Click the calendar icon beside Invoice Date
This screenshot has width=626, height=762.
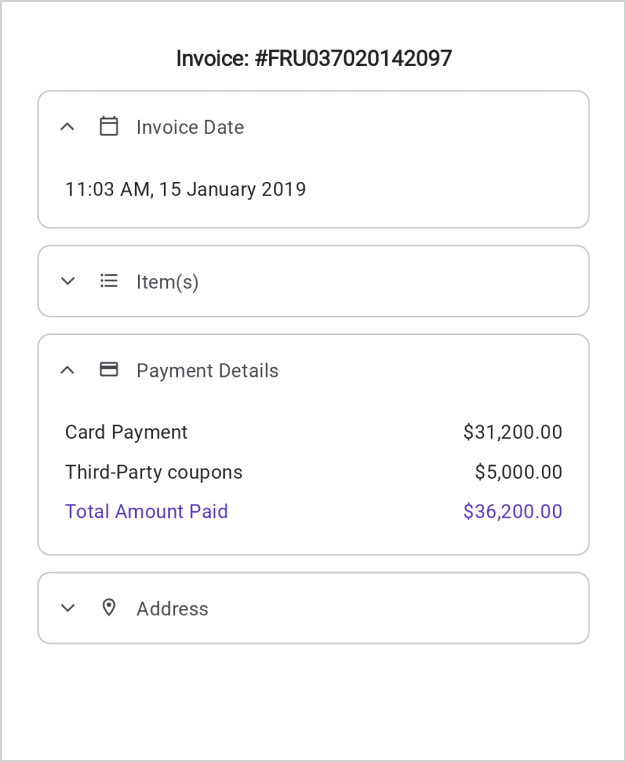pos(109,127)
